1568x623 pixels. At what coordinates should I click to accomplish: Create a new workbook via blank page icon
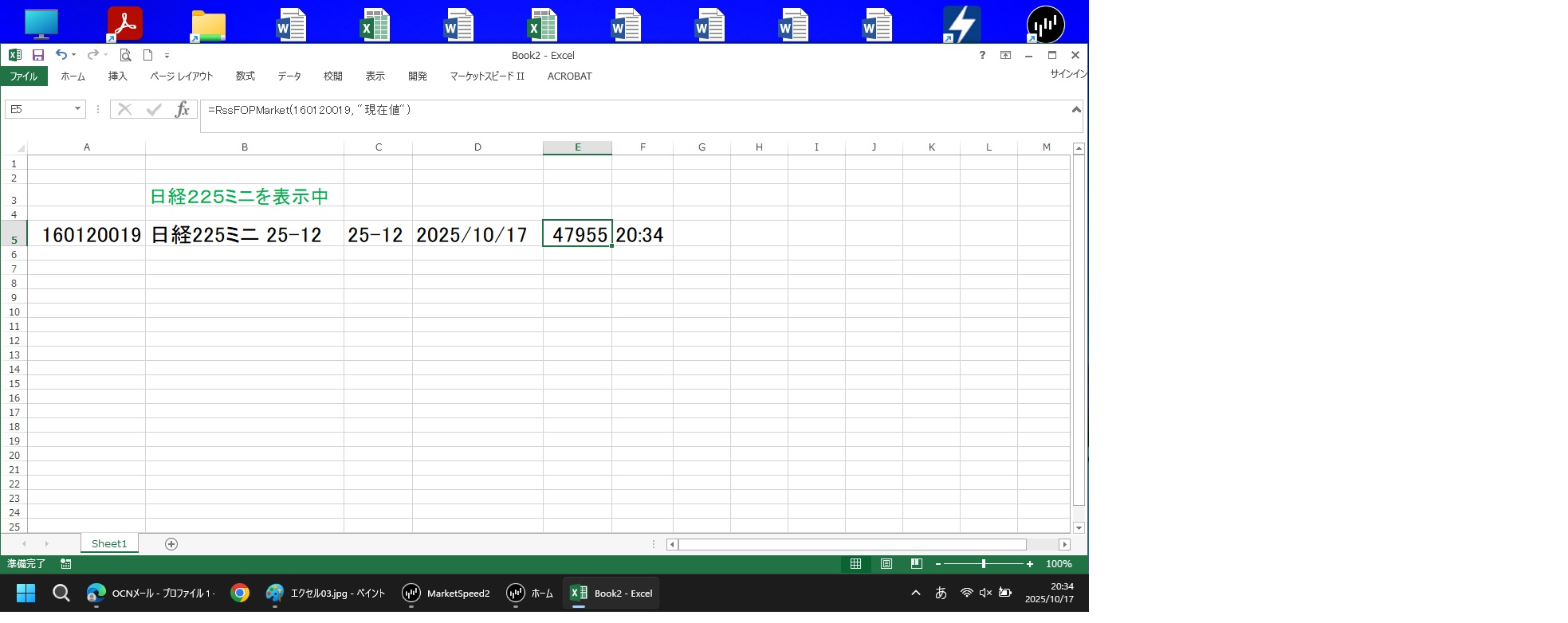point(147,55)
